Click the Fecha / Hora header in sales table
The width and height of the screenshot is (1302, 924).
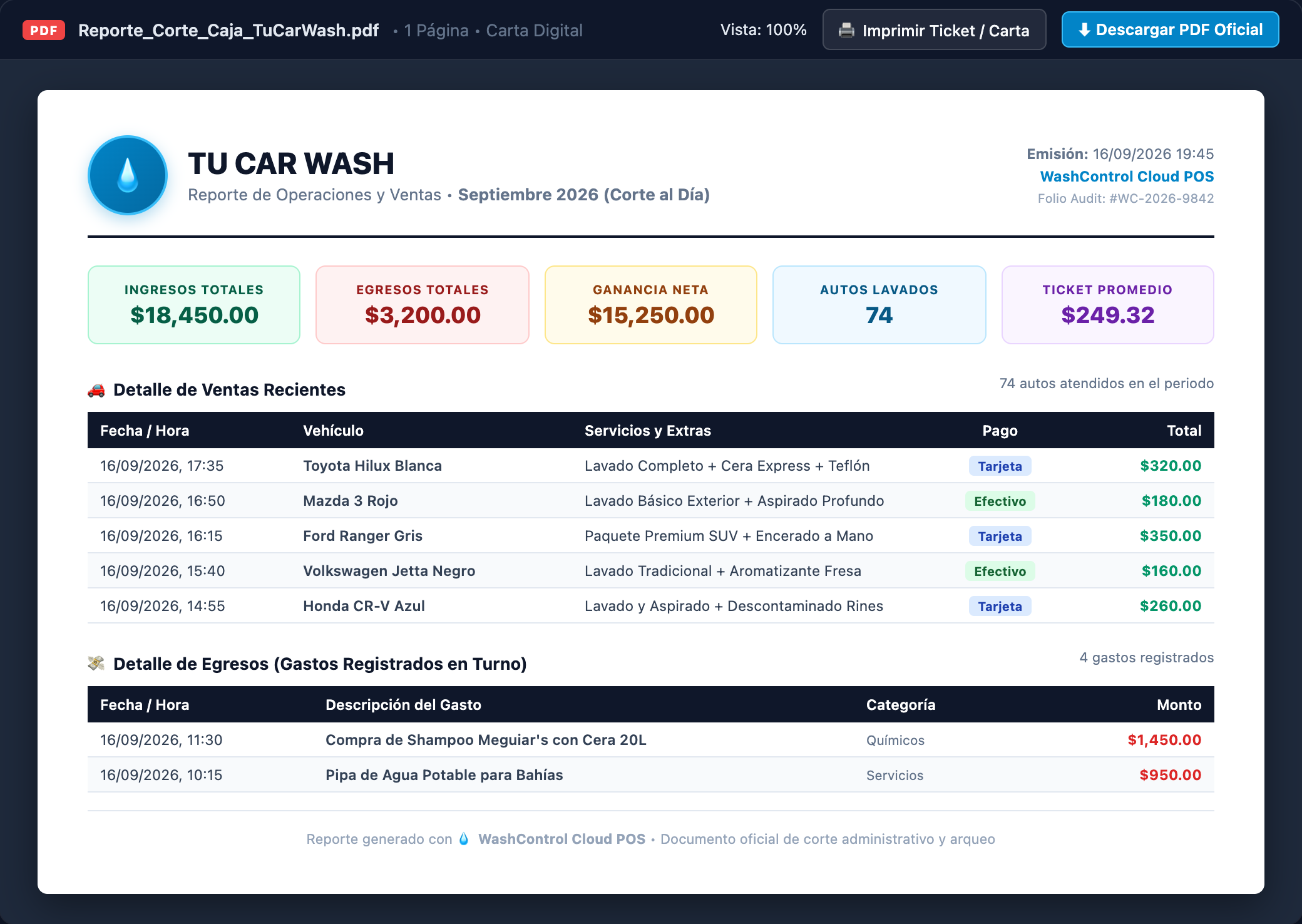[x=145, y=431]
